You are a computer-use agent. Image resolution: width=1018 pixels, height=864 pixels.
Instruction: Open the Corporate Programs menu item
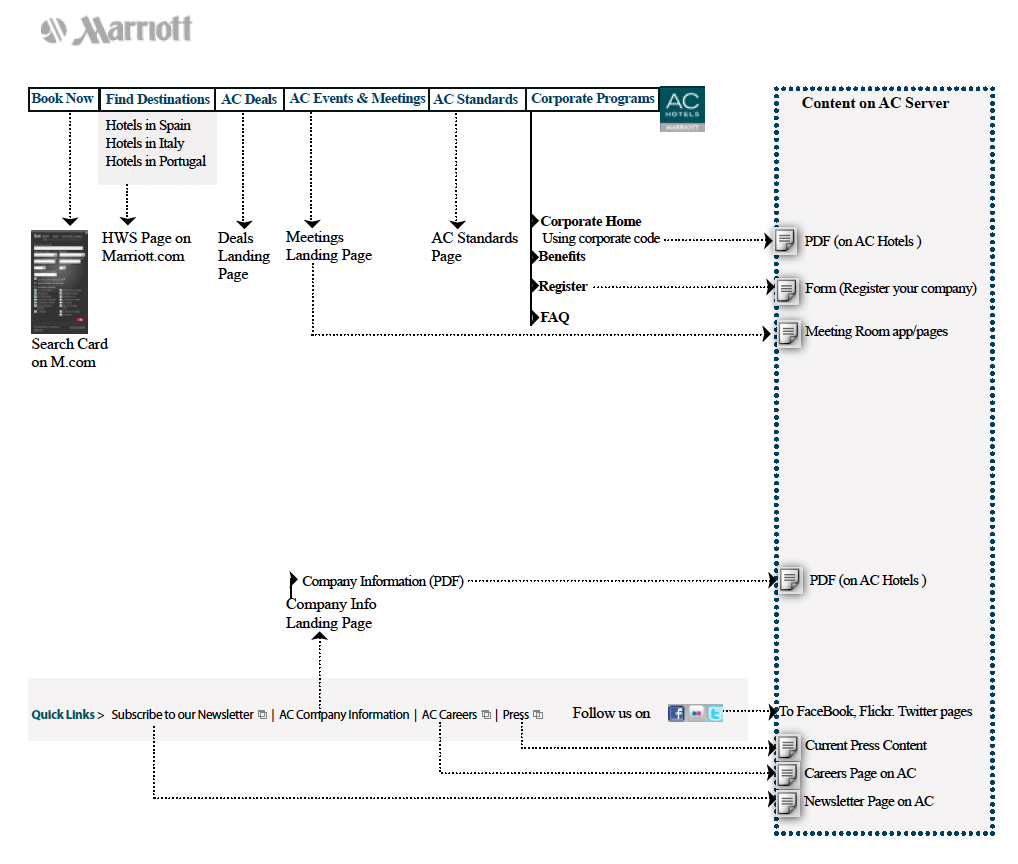tap(593, 99)
